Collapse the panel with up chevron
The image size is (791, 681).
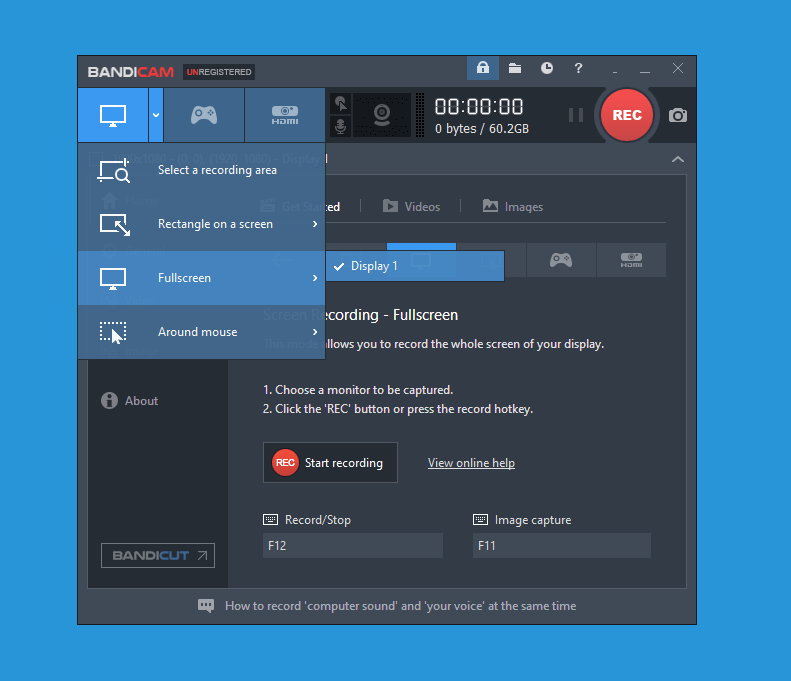678,159
